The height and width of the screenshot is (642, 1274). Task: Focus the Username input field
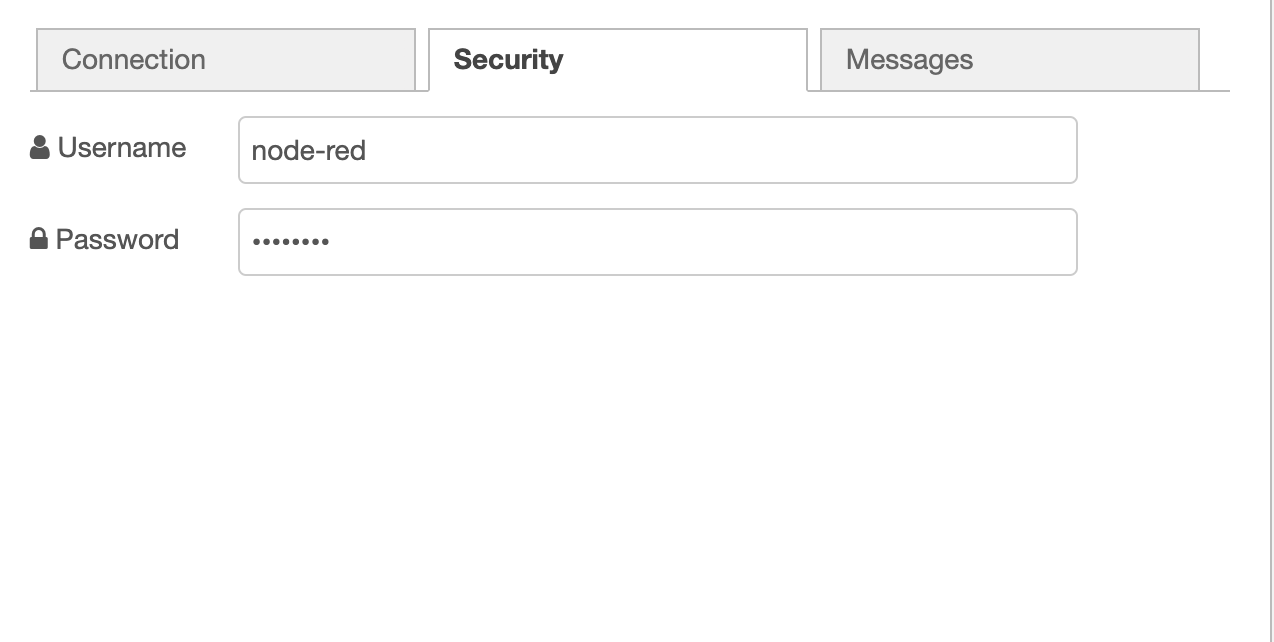(657, 150)
